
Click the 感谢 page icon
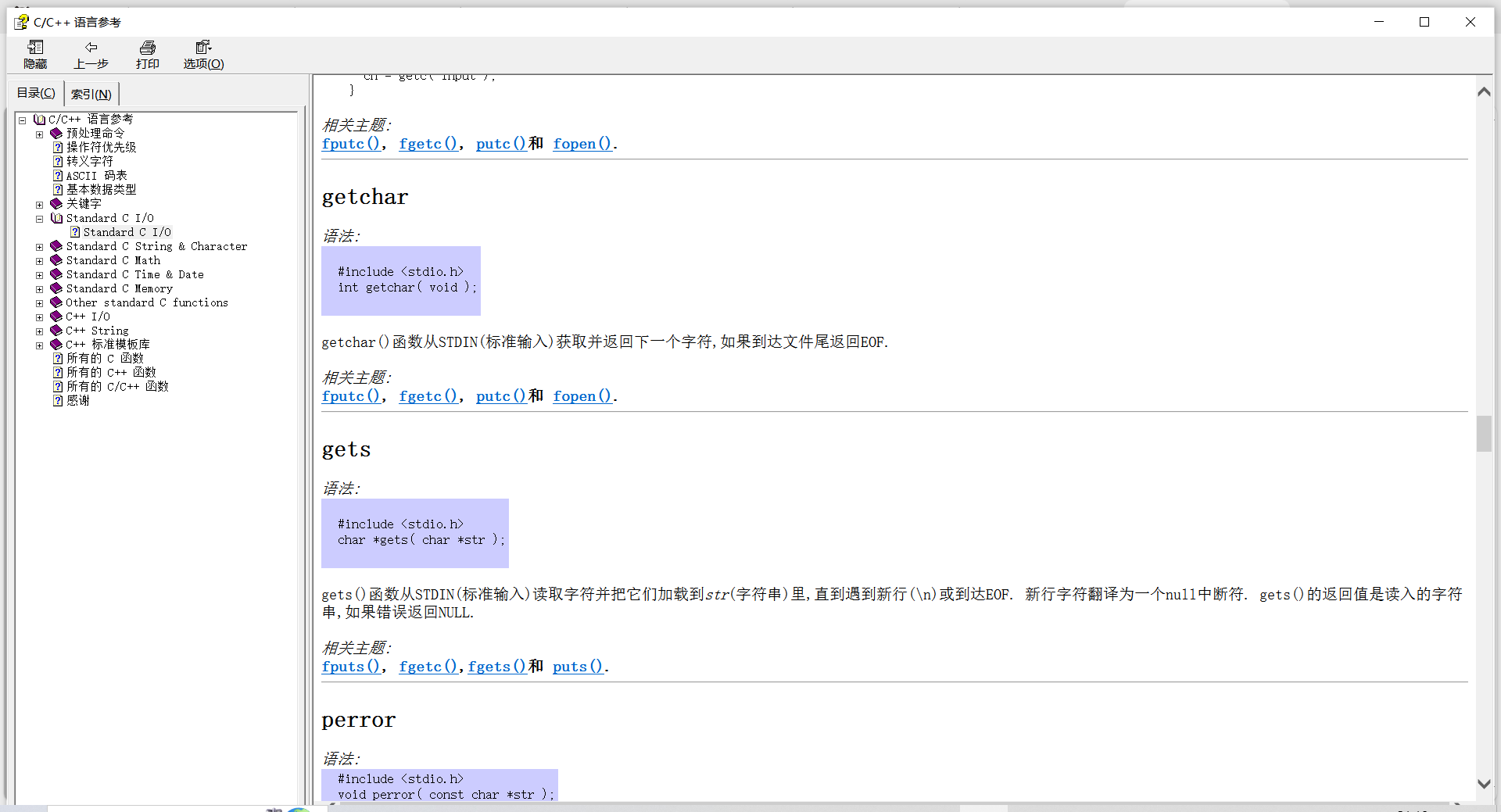[58, 401]
